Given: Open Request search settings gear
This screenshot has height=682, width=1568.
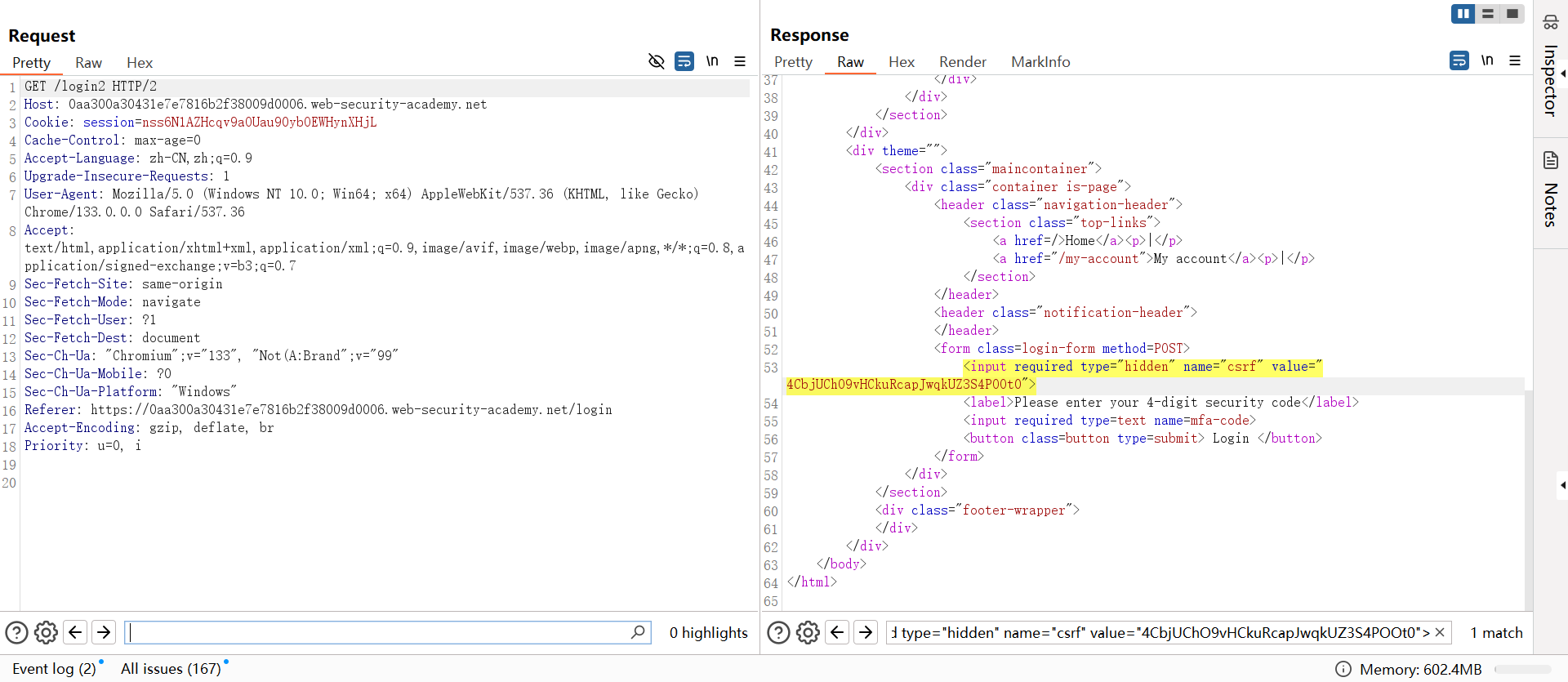Looking at the screenshot, I should tap(47, 632).
